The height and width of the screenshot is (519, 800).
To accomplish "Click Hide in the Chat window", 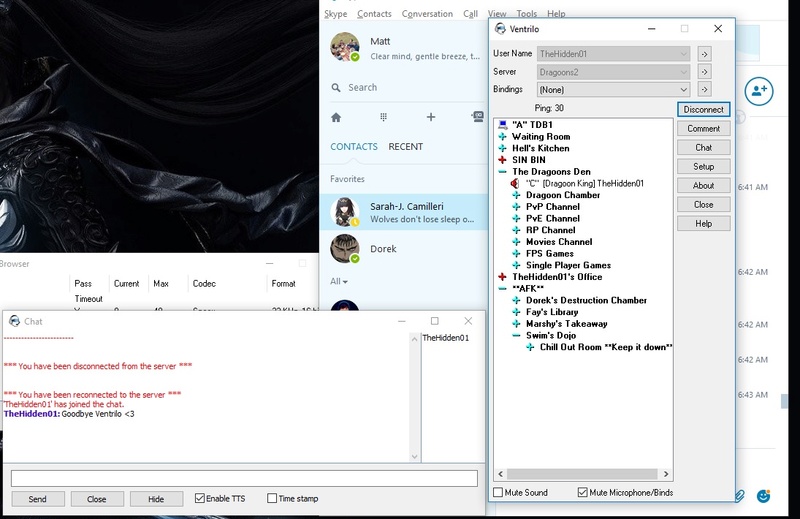I will [x=156, y=499].
